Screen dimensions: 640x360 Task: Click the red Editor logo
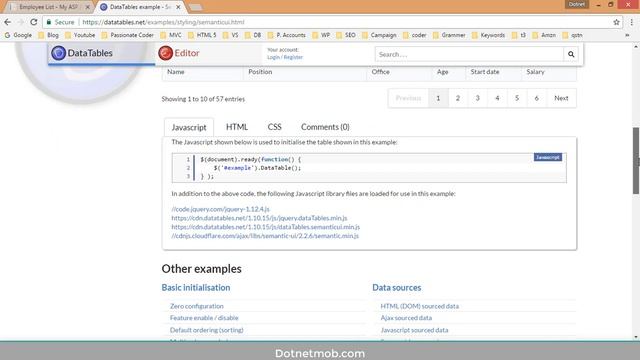coord(179,53)
